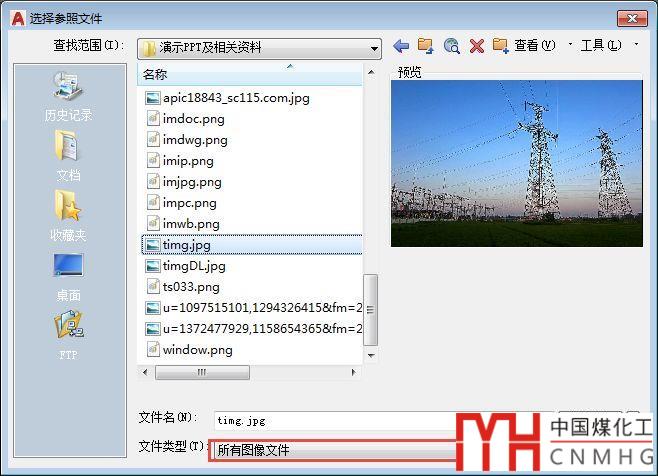Image resolution: width=658 pixels, height=476 pixels.
Task: Select file ts033.png
Action: (x=183, y=287)
